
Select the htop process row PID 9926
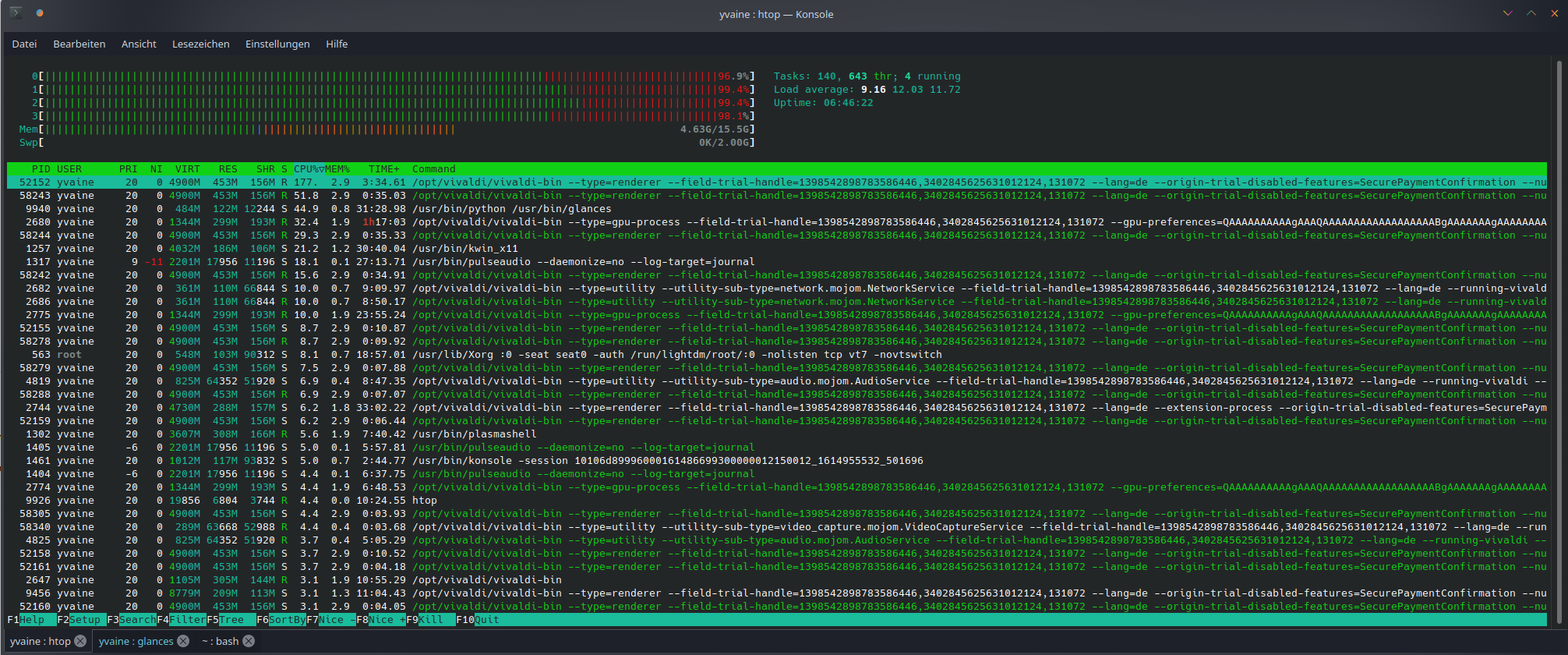[x=777, y=501]
